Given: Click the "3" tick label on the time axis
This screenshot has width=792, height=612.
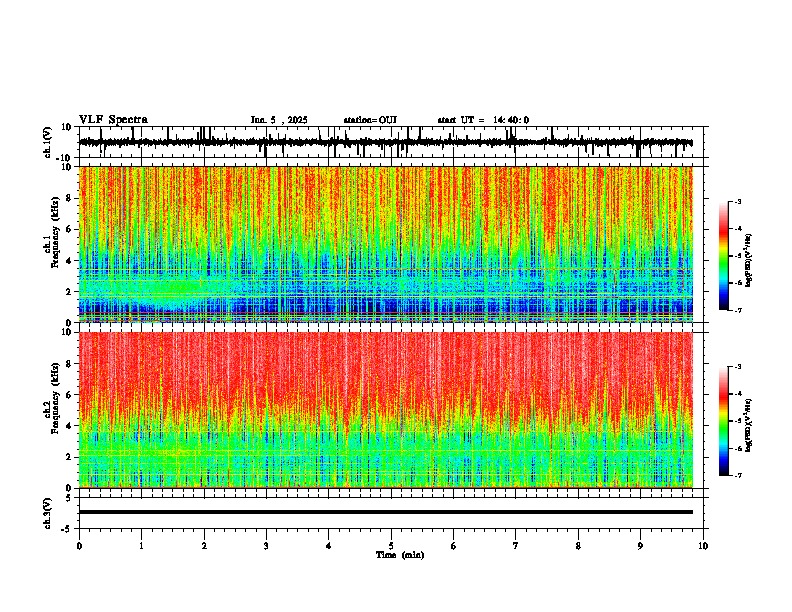Looking at the screenshot, I should [x=266, y=546].
